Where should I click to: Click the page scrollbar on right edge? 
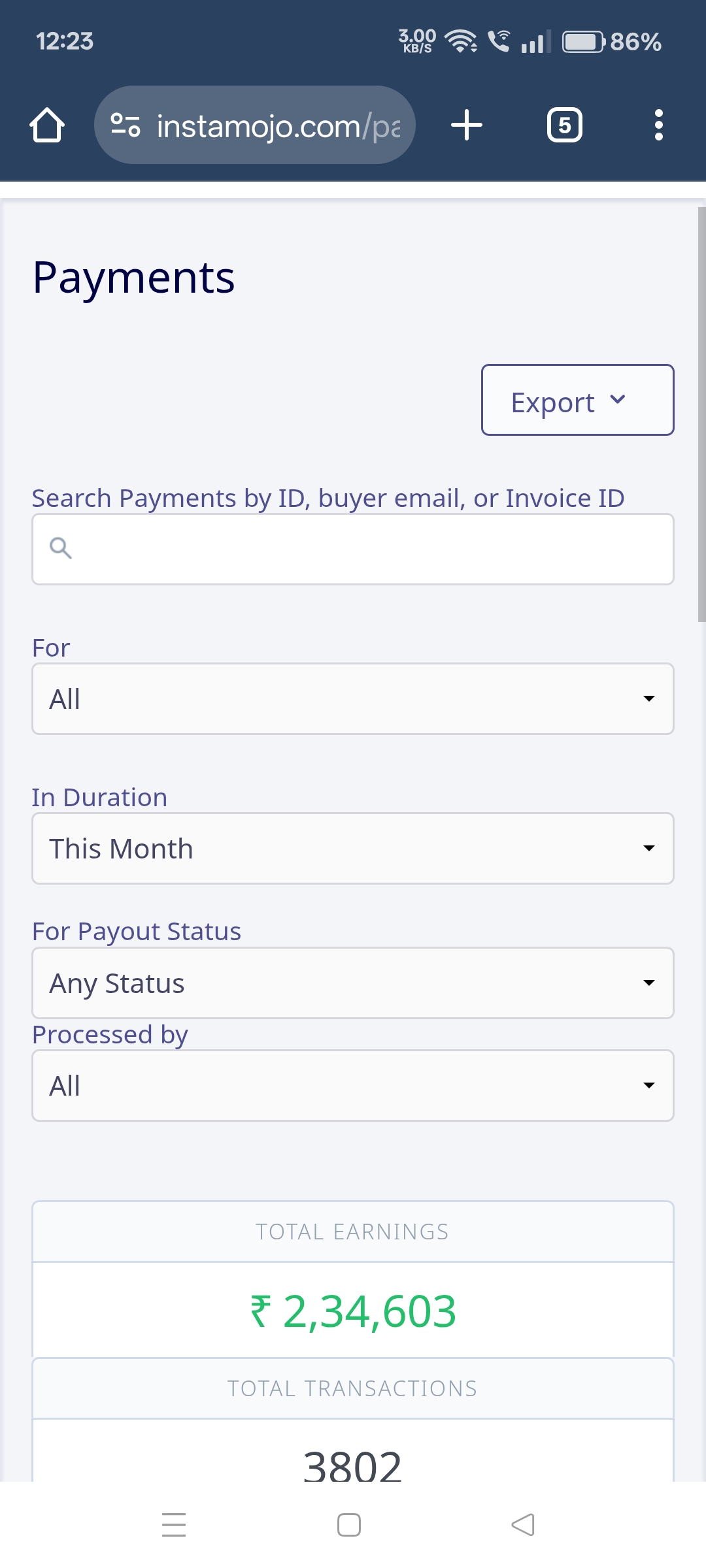[701, 415]
